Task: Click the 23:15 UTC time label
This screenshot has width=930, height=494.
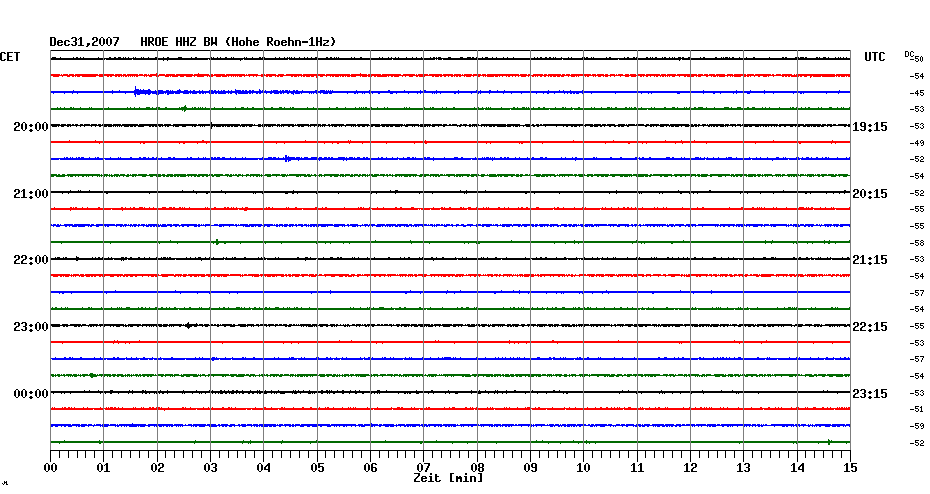Action: click(870, 394)
